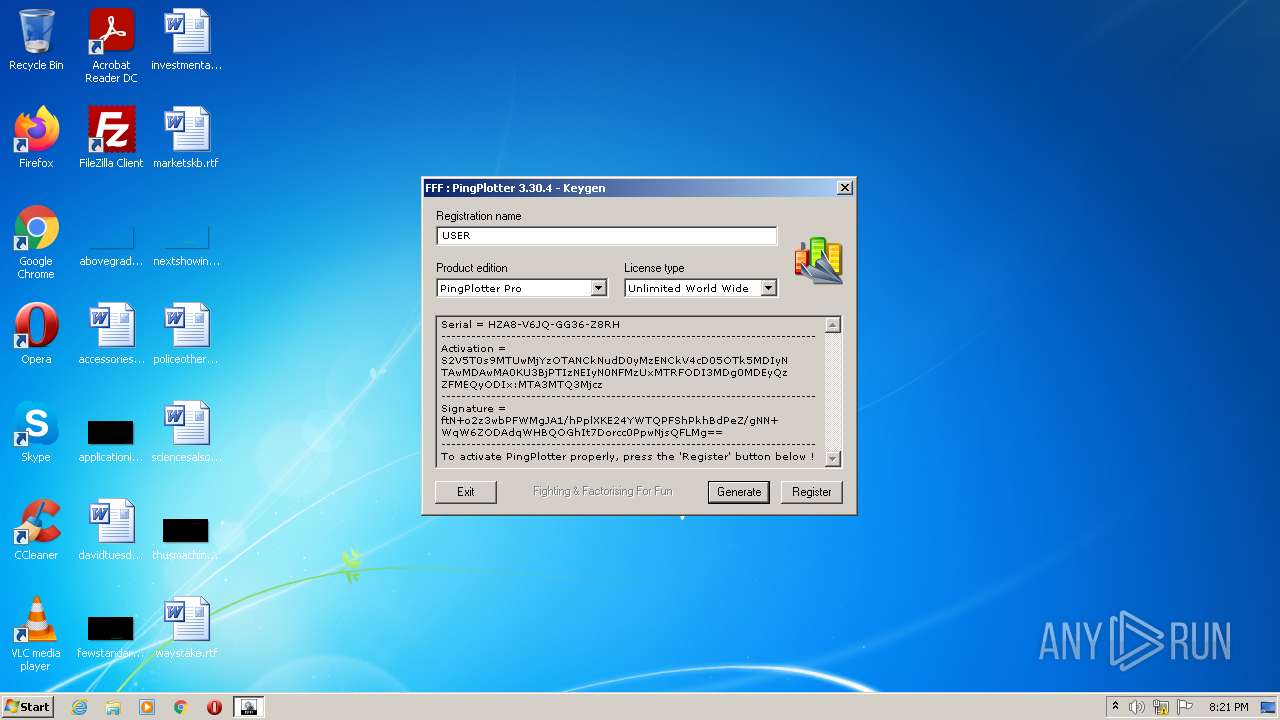Open davidtuesd... Word document

coord(111,530)
